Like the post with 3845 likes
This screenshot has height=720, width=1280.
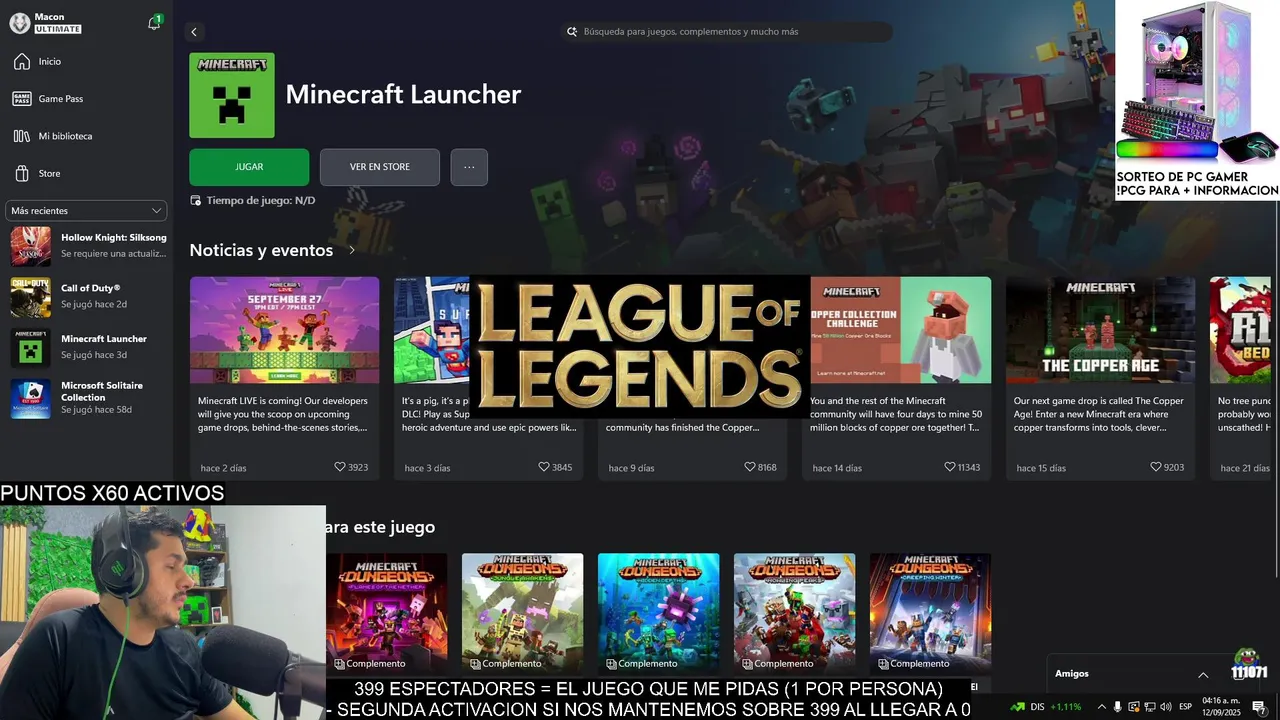click(544, 467)
